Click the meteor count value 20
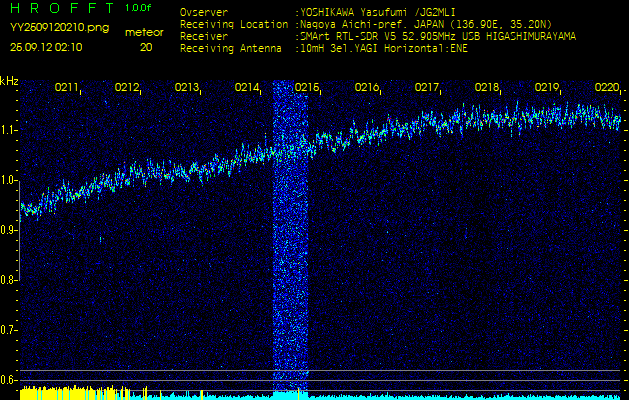Image resolution: width=629 pixels, height=400 pixels. (146, 47)
